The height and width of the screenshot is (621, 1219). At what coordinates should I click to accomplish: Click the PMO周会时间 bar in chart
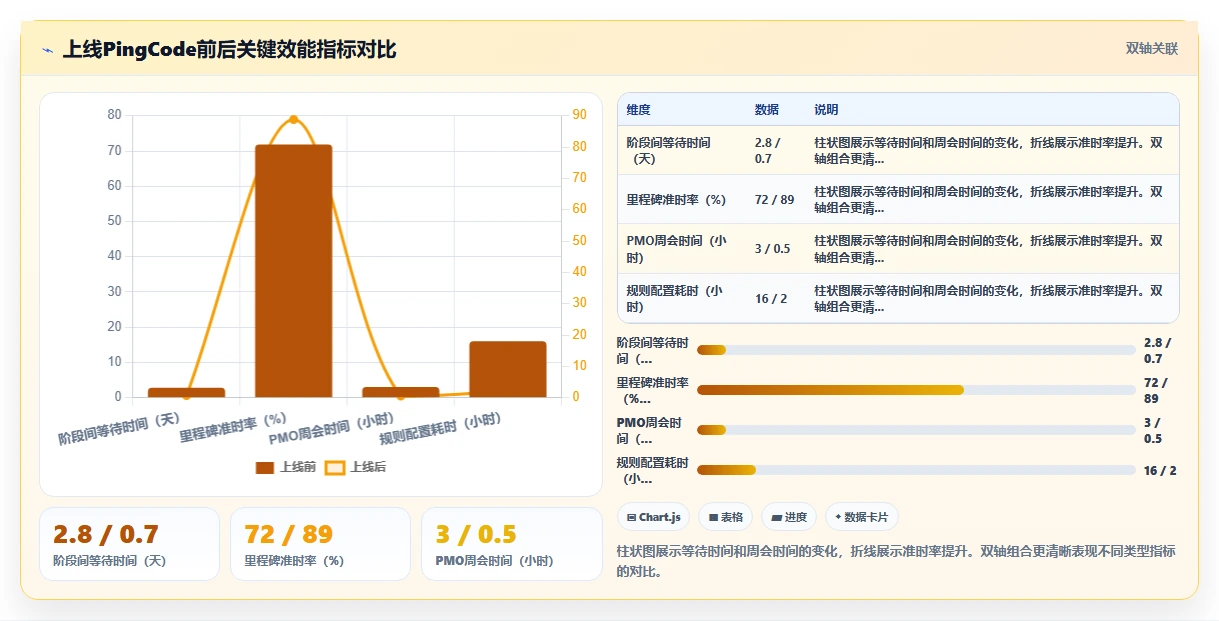click(401, 392)
